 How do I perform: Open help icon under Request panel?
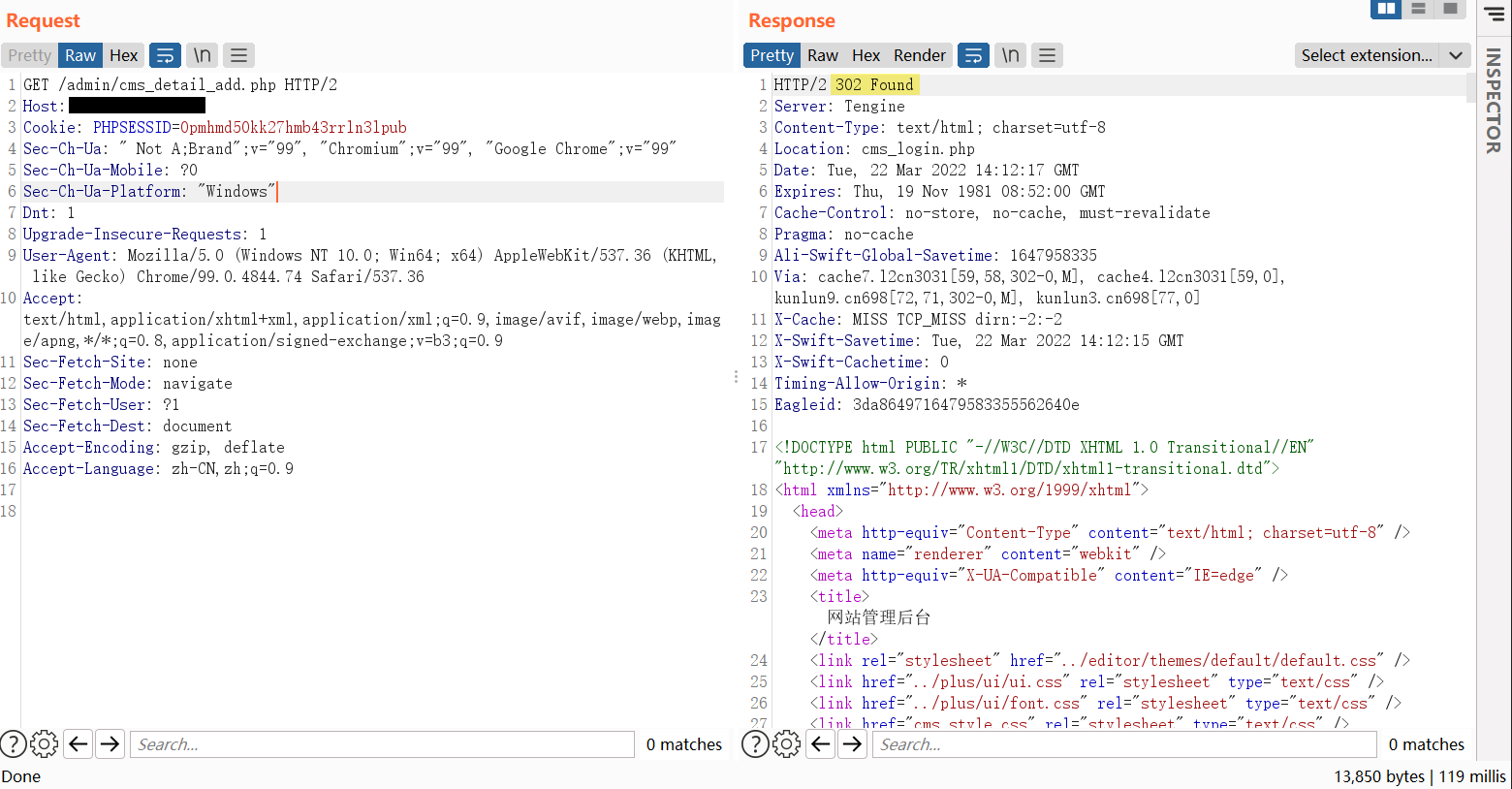pos(14,743)
